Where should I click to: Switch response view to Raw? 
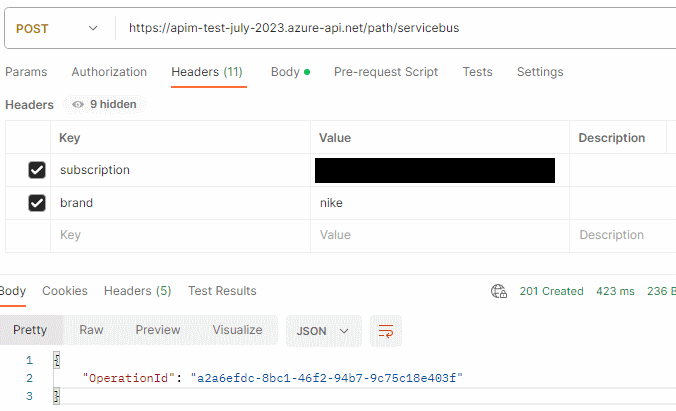[x=91, y=330]
